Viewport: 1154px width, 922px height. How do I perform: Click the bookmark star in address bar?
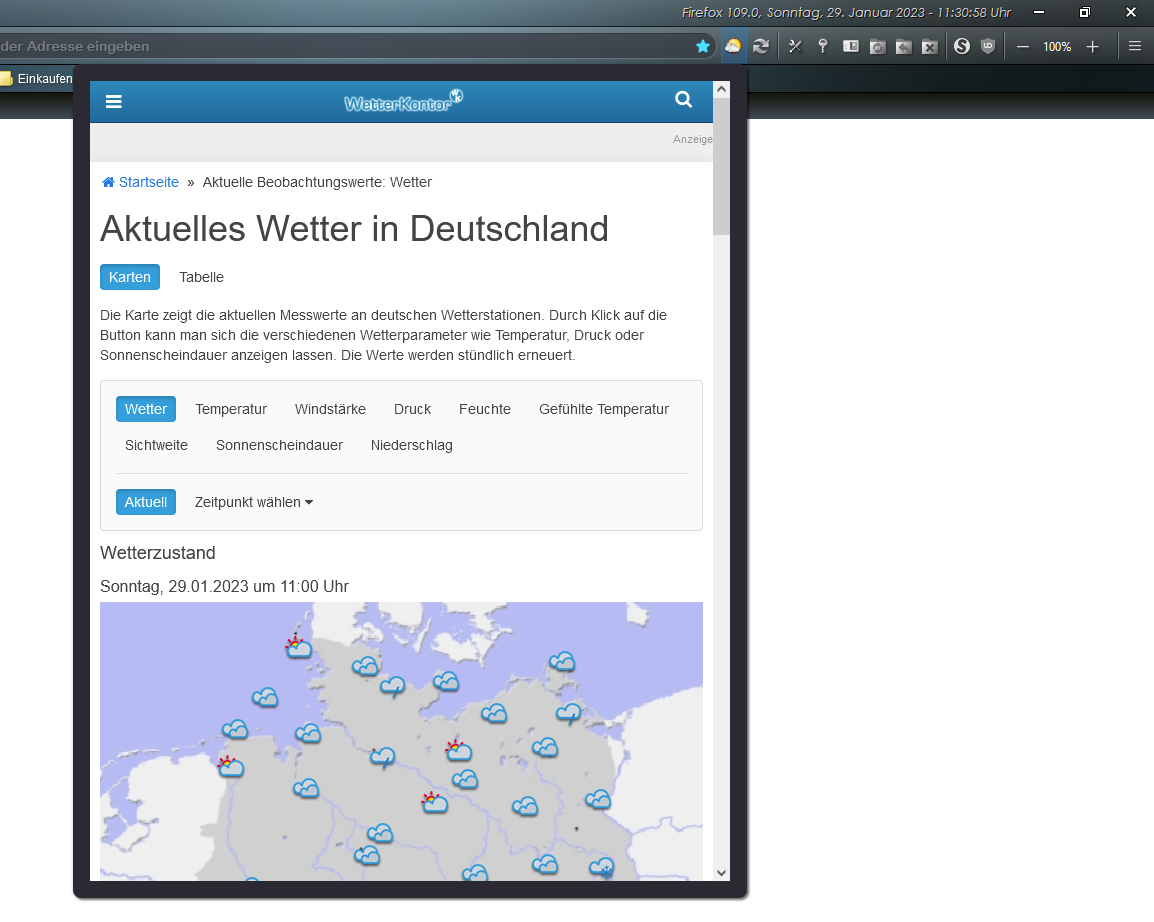pyautogui.click(x=703, y=46)
